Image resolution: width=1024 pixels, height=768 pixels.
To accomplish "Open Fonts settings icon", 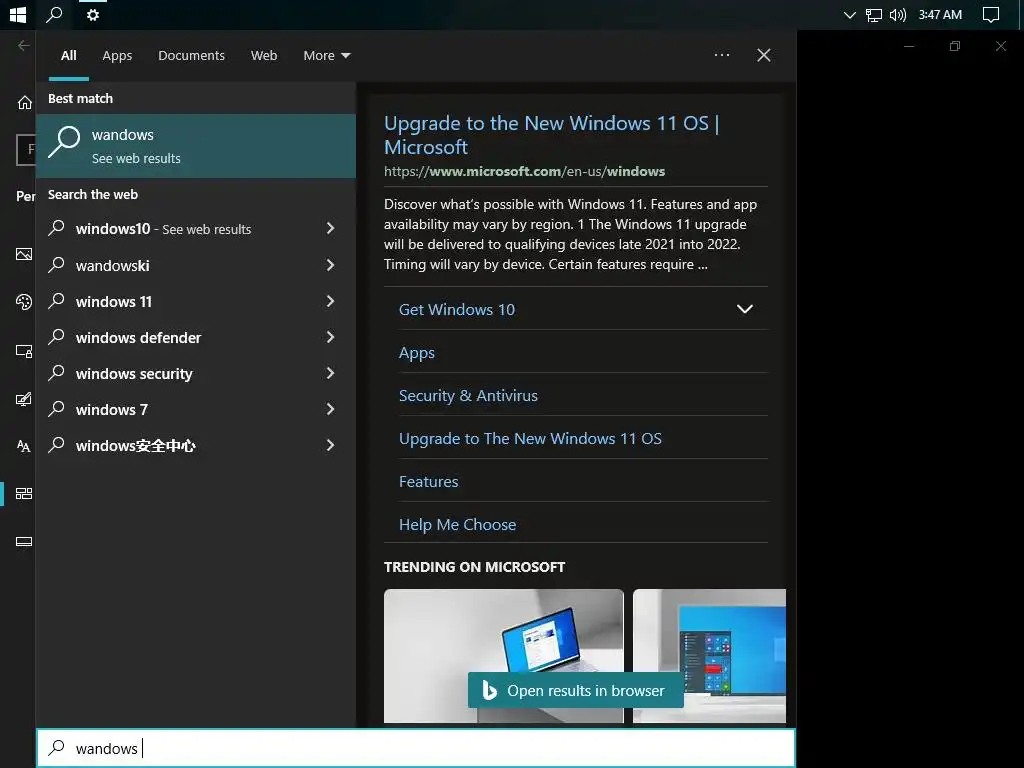I will [24, 446].
